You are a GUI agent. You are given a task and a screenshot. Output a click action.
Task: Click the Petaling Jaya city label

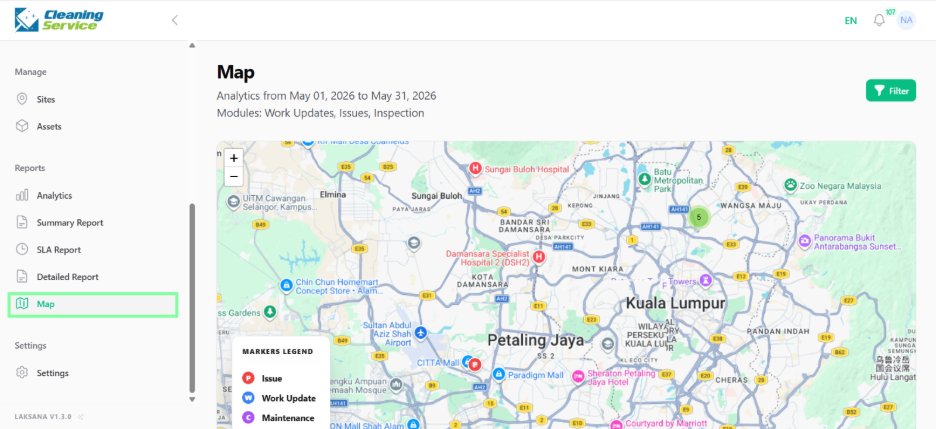click(x=535, y=341)
